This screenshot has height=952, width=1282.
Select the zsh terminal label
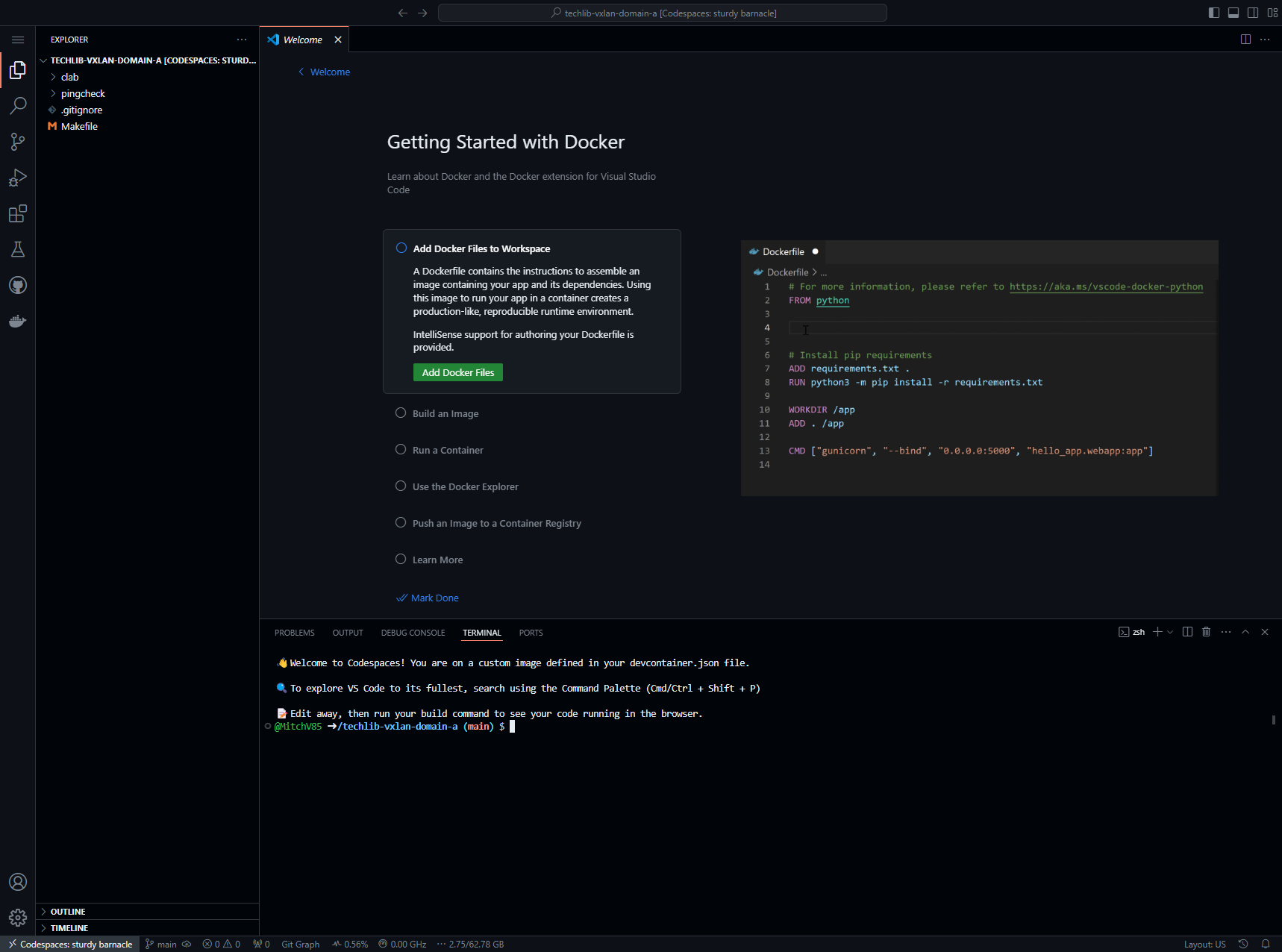[x=1132, y=632]
